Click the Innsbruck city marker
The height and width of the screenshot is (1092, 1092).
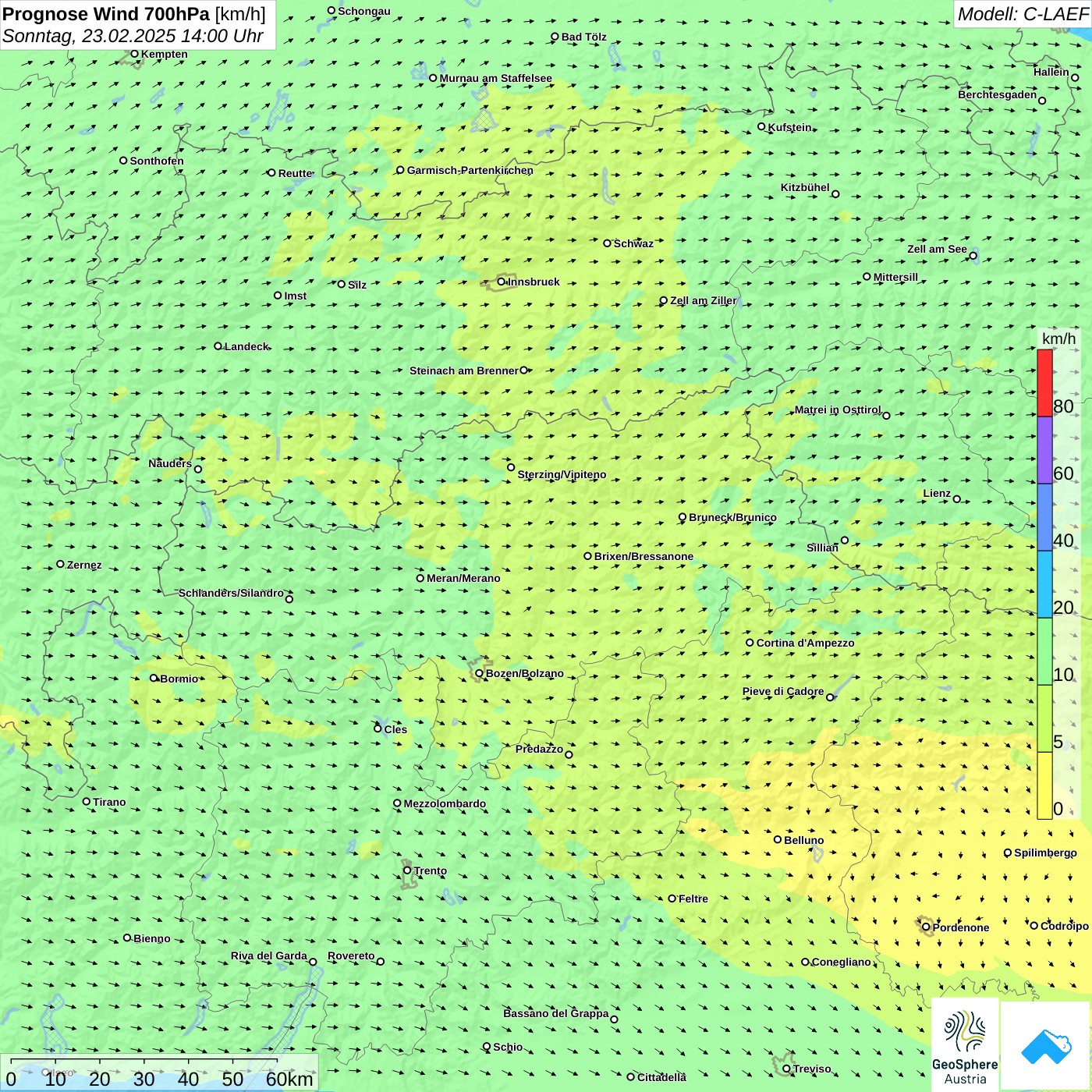click(x=502, y=282)
